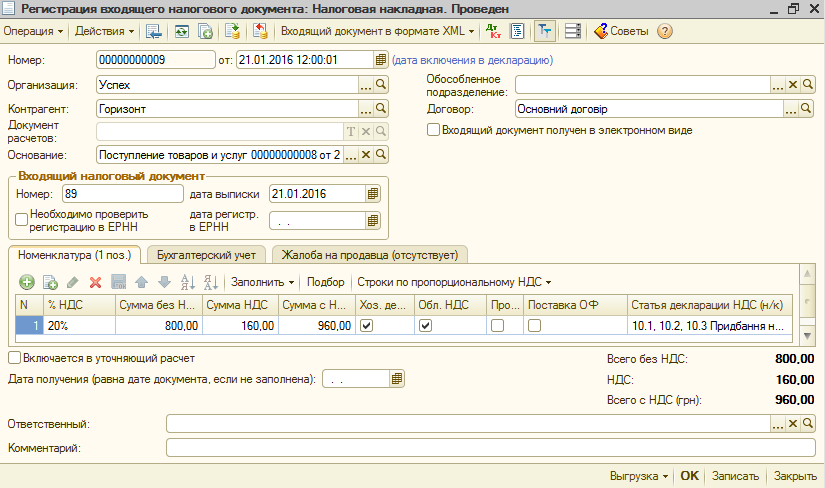
Task: Check 'Входящий документ получен в электронном виде'
Action: [433, 130]
